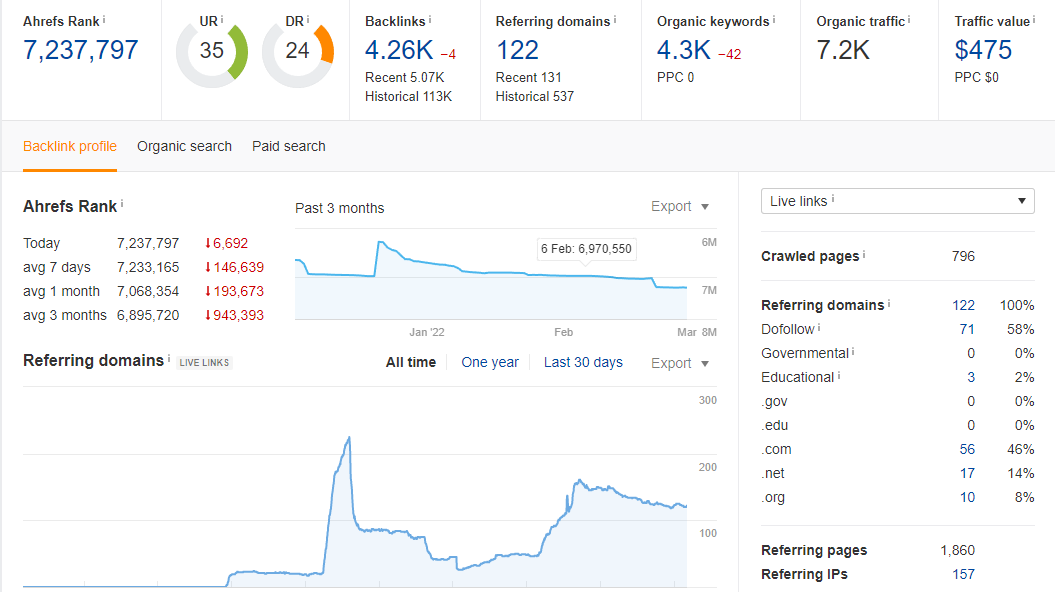The width and height of the screenshot is (1055, 592).
Task: Open sidebar Referring domains info icon
Action: [889, 303]
